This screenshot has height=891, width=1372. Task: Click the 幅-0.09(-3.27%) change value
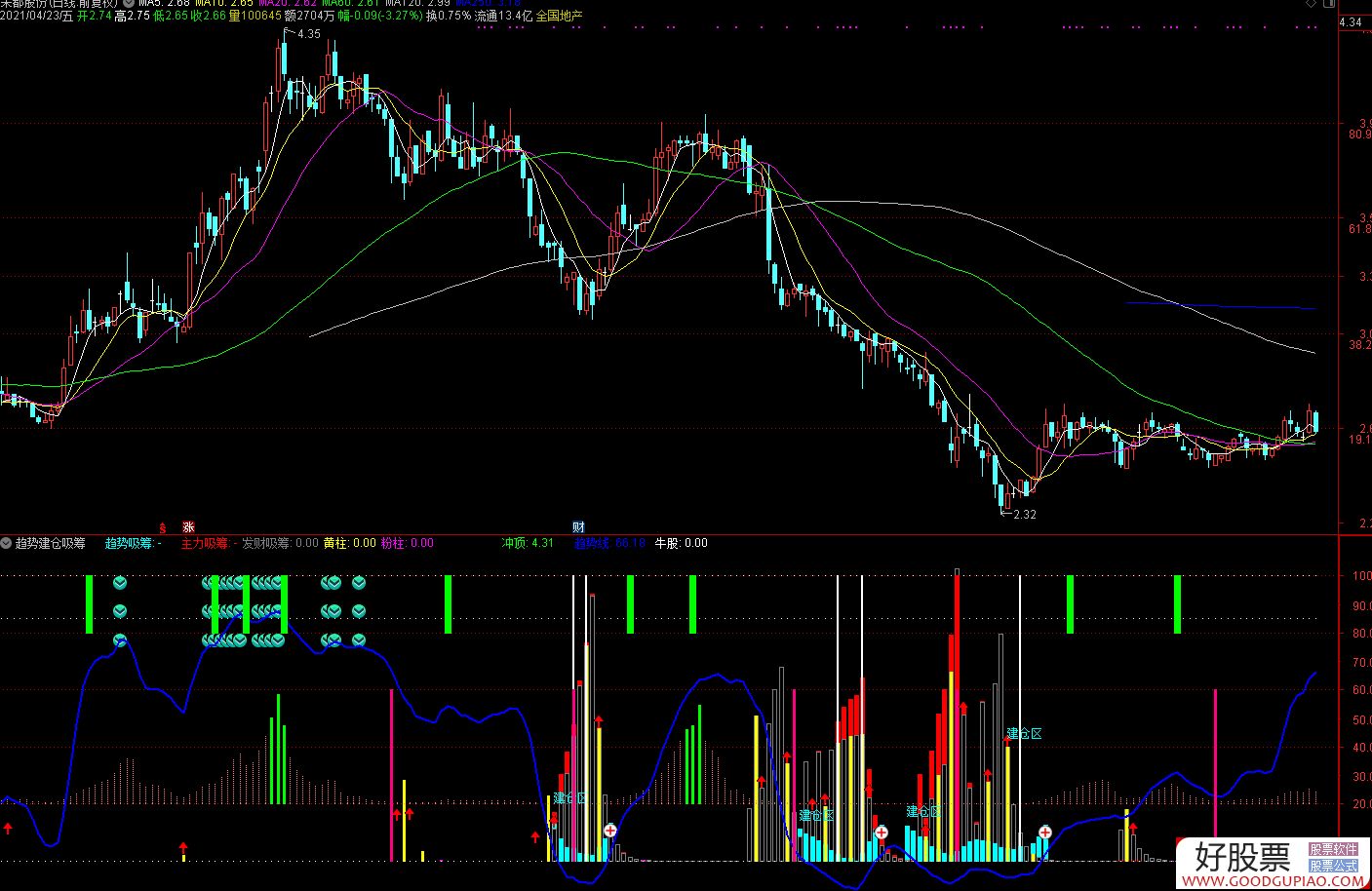point(380,16)
